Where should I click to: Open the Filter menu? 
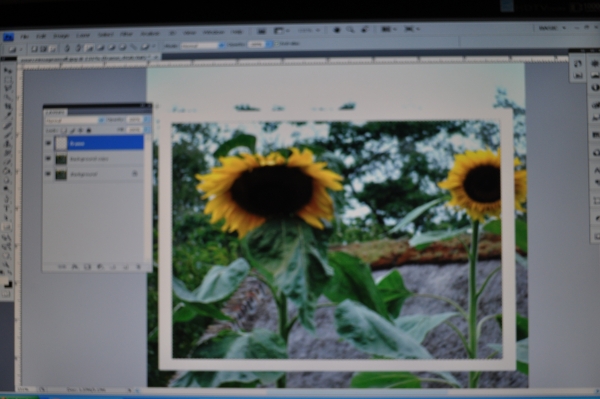(126, 34)
